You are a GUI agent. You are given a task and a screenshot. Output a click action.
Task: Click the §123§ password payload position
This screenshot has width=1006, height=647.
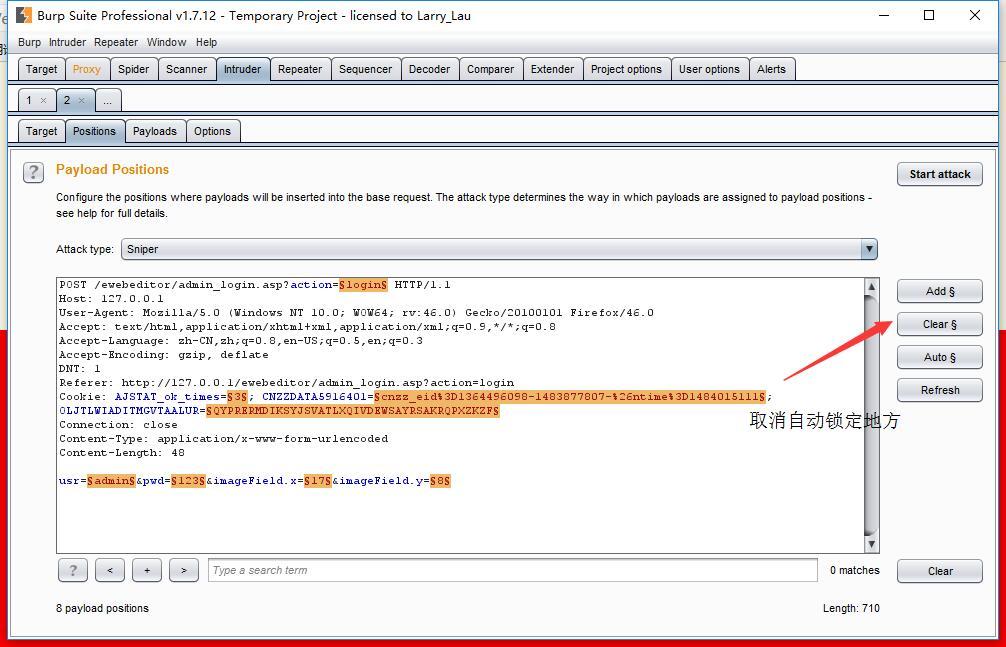pos(188,481)
